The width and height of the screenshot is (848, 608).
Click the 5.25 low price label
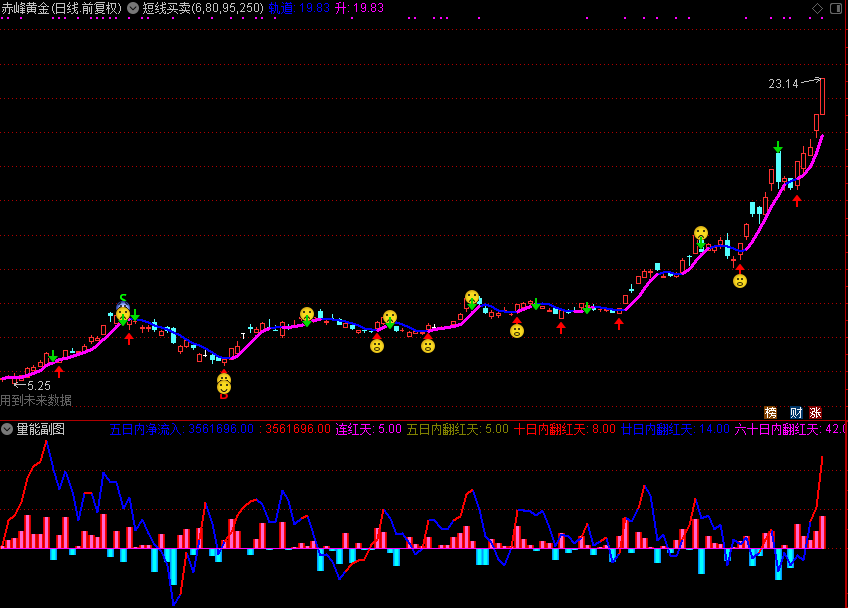click(x=39, y=386)
